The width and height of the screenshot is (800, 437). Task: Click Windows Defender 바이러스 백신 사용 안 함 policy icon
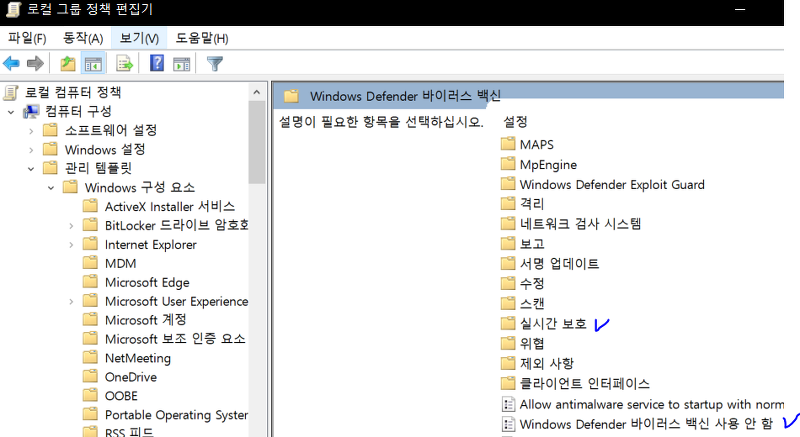coord(508,424)
